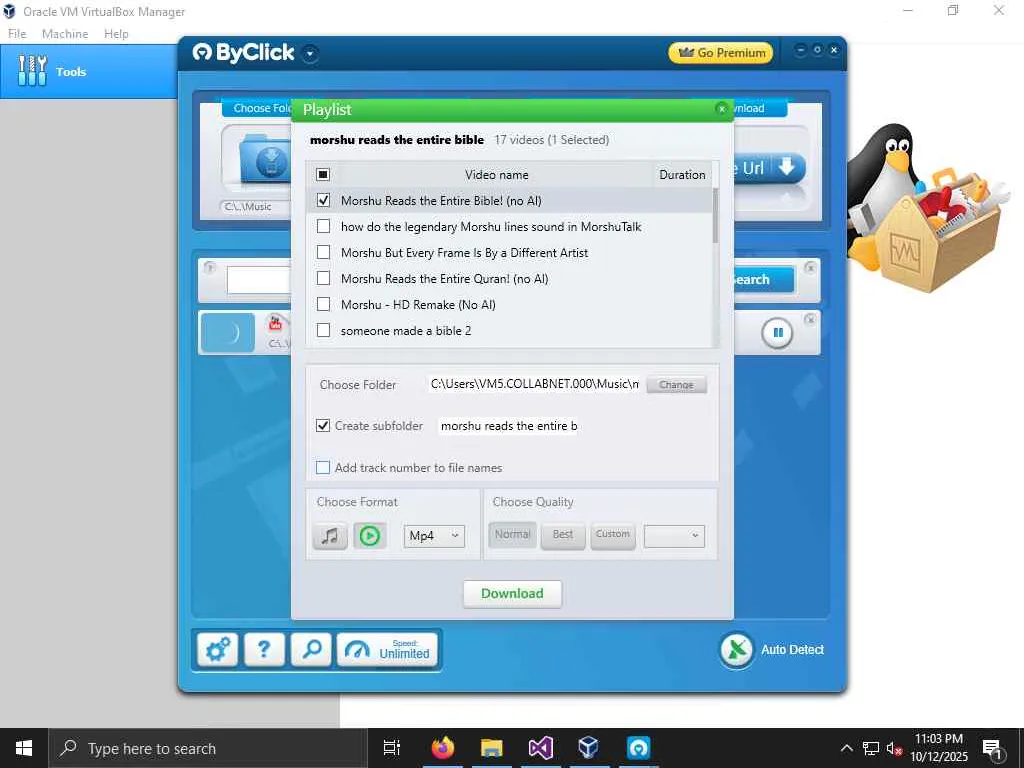The height and width of the screenshot is (768, 1024).
Task: Click the network tray icon
Action: tap(871, 748)
